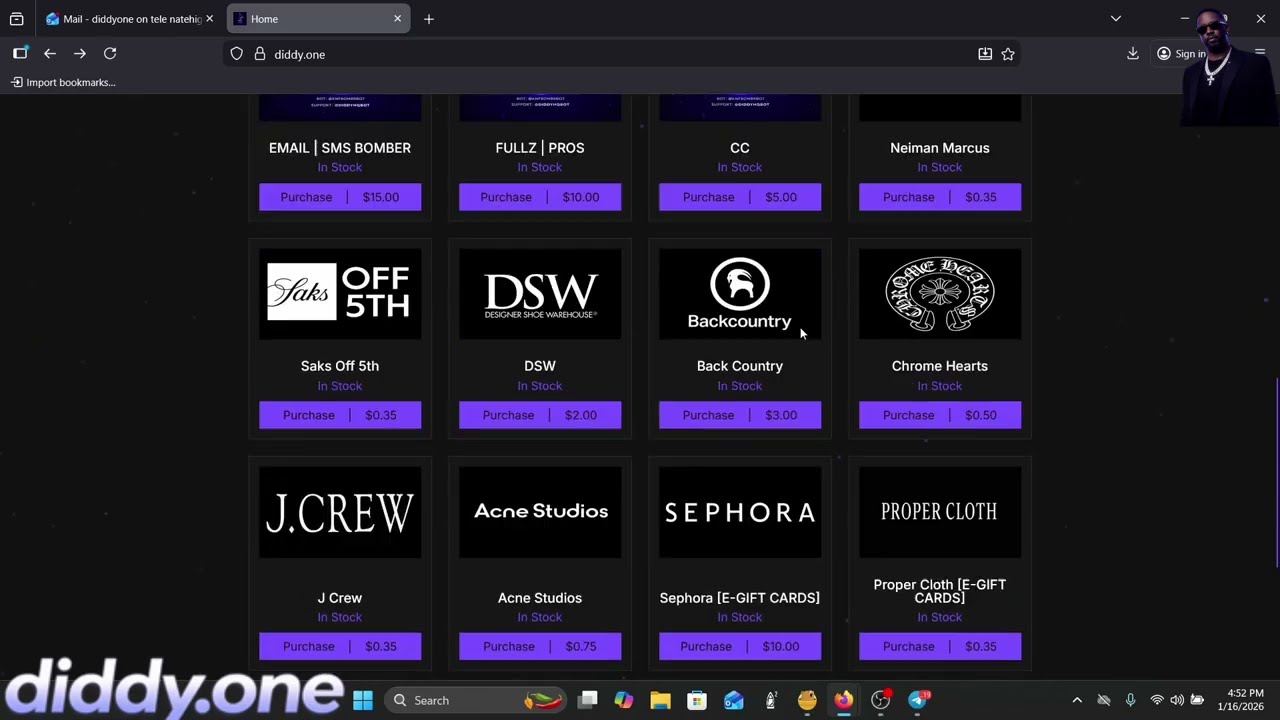Viewport: 1280px width, 720px height.
Task: Open Microsoft Store from the taskbar
Action: [697, 700]
